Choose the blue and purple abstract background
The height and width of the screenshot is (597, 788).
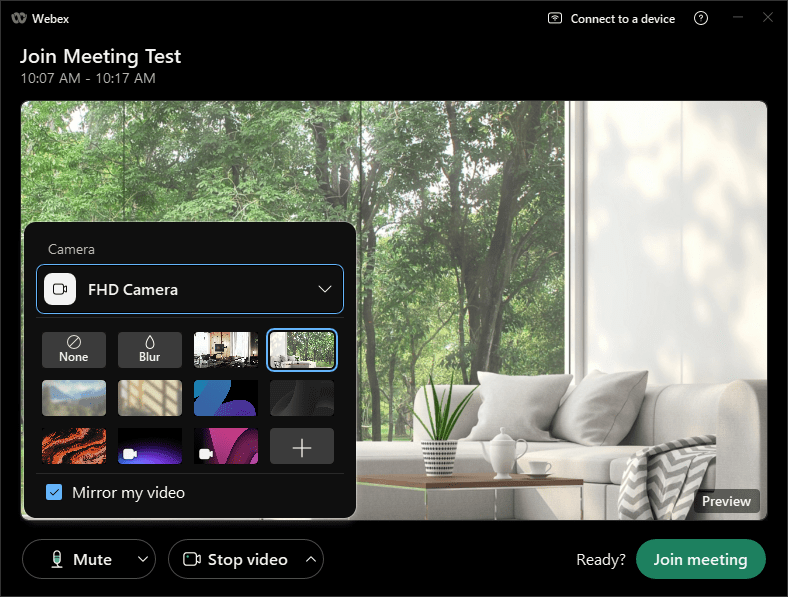226,398
